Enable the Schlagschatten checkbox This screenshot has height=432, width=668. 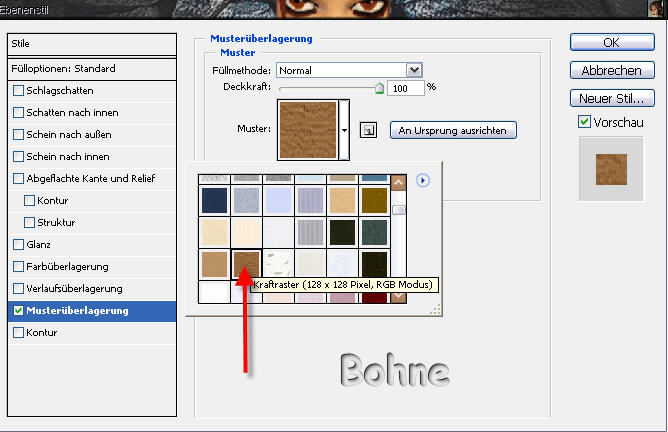[19, 91]
